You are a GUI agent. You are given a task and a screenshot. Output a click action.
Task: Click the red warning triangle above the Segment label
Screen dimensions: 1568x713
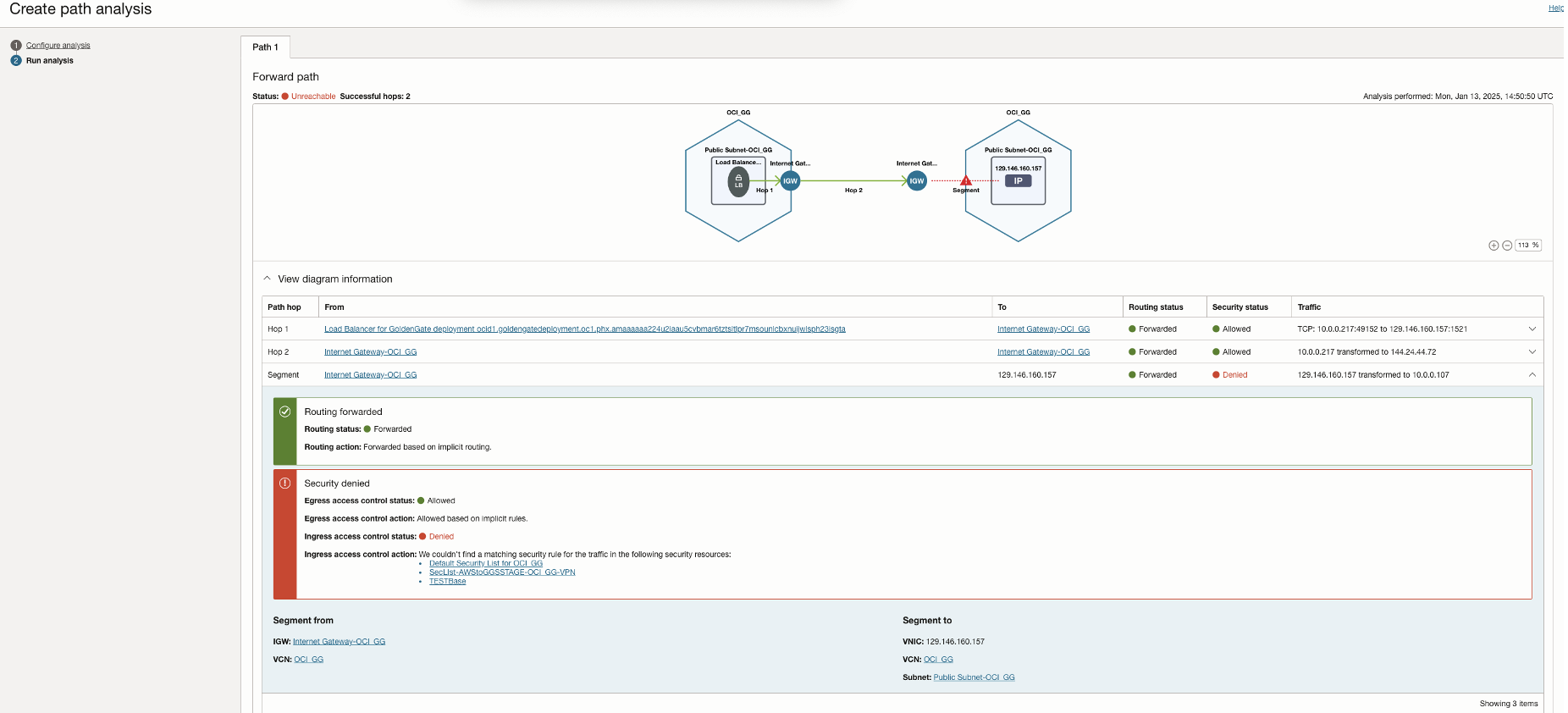coord(966,180)
